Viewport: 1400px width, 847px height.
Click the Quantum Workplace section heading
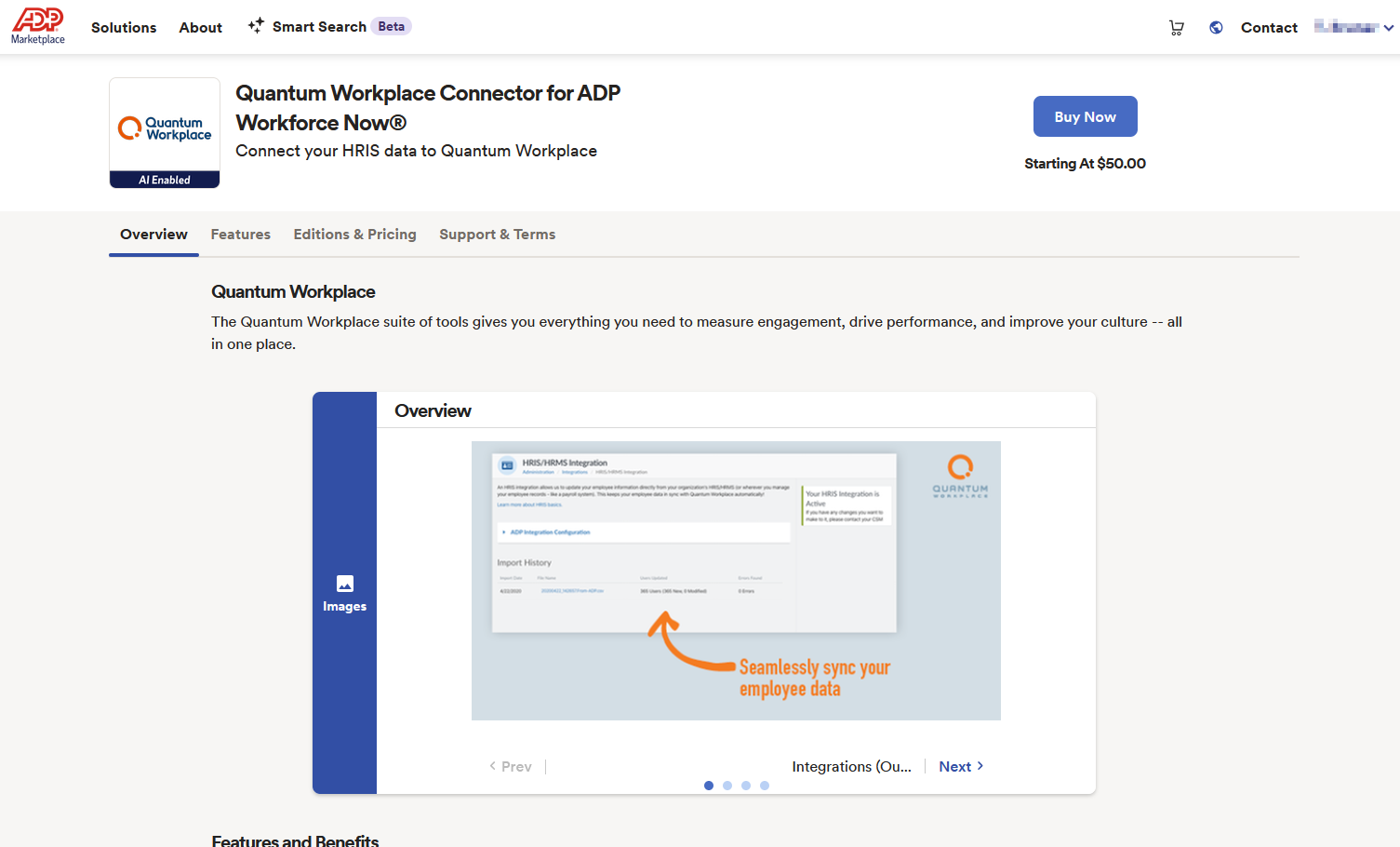pos(293,291)
